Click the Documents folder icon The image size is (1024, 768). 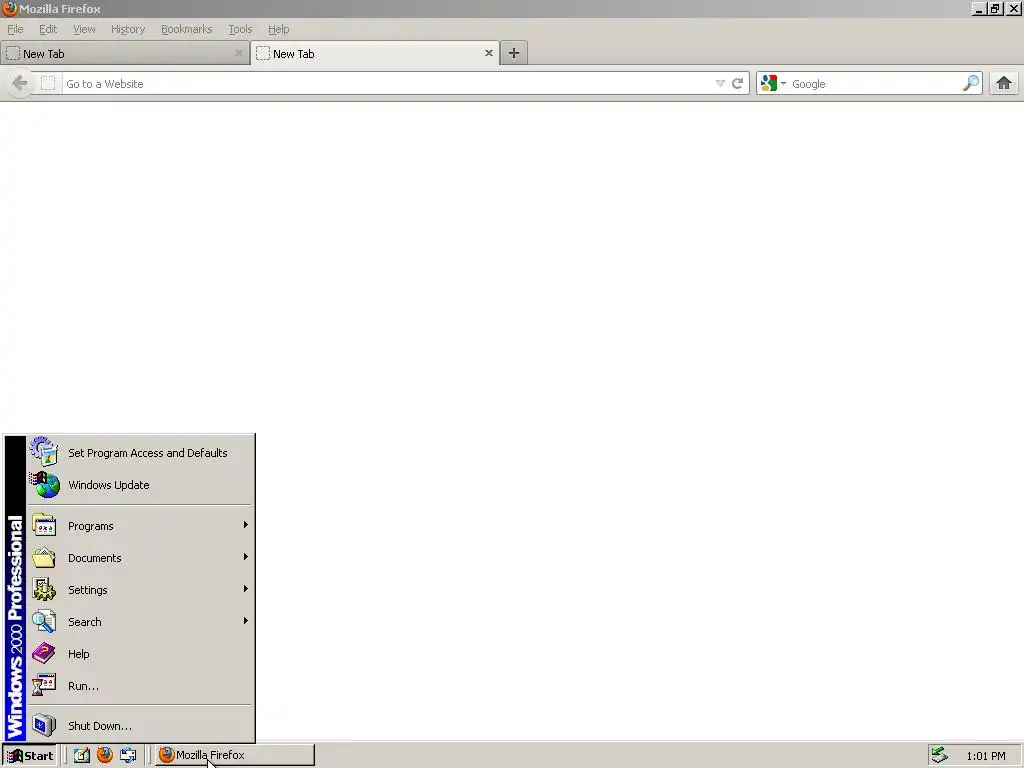coord(44,557)
